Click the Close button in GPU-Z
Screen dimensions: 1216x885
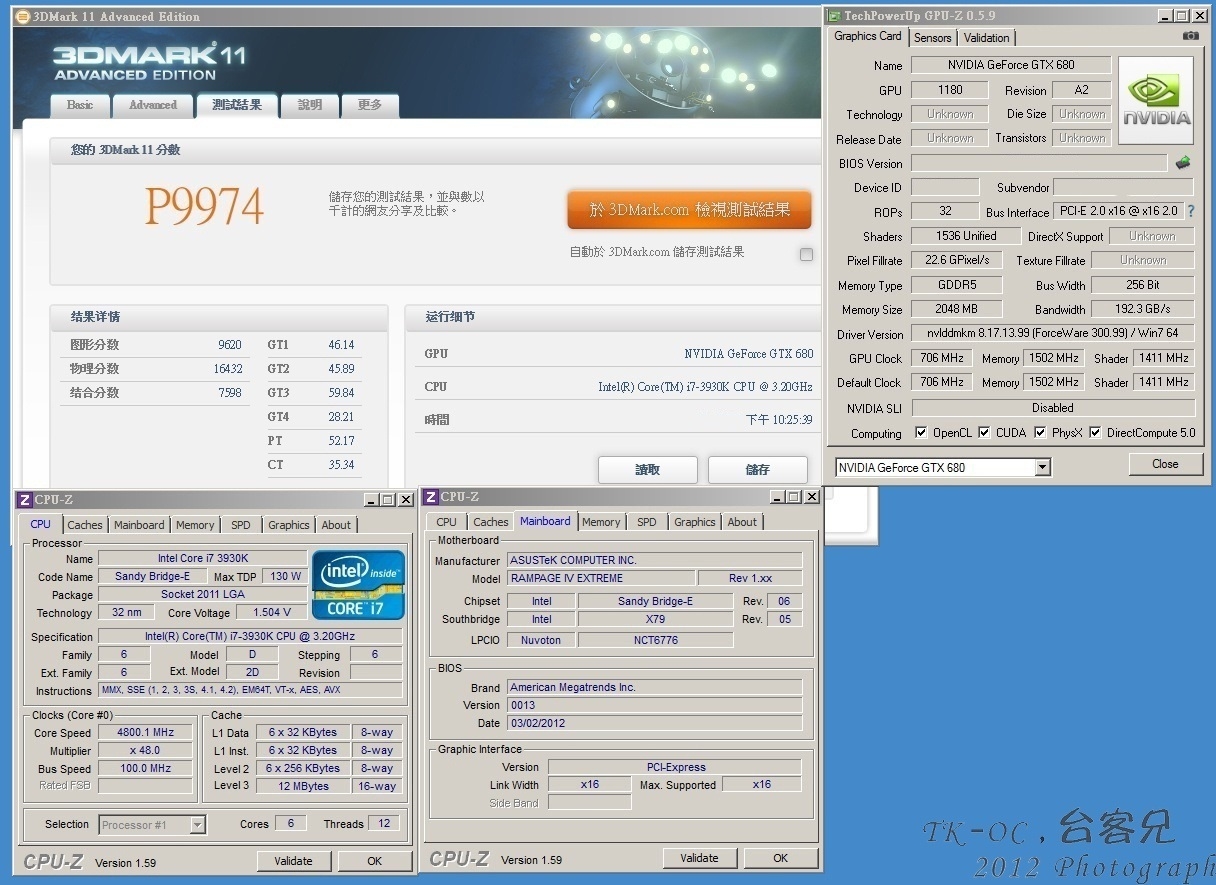1165,464
